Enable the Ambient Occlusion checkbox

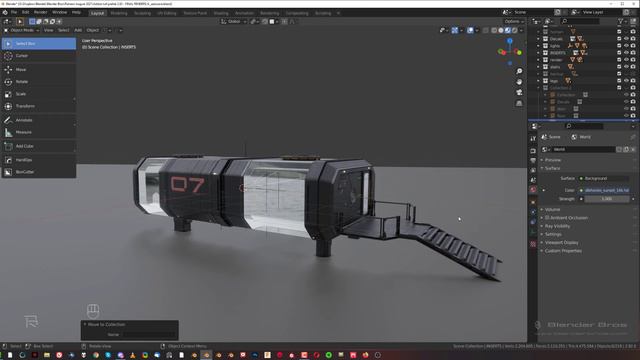click(547, 218)
